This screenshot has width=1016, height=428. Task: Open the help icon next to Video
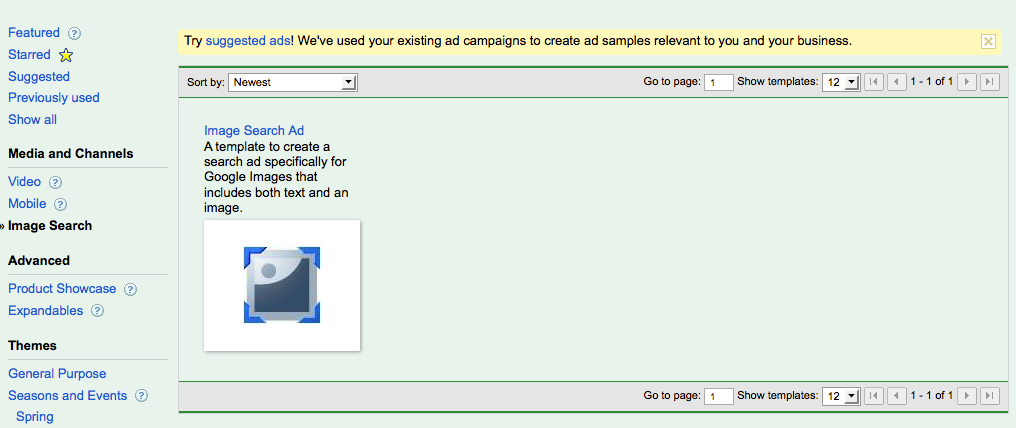tap(56, 183)
